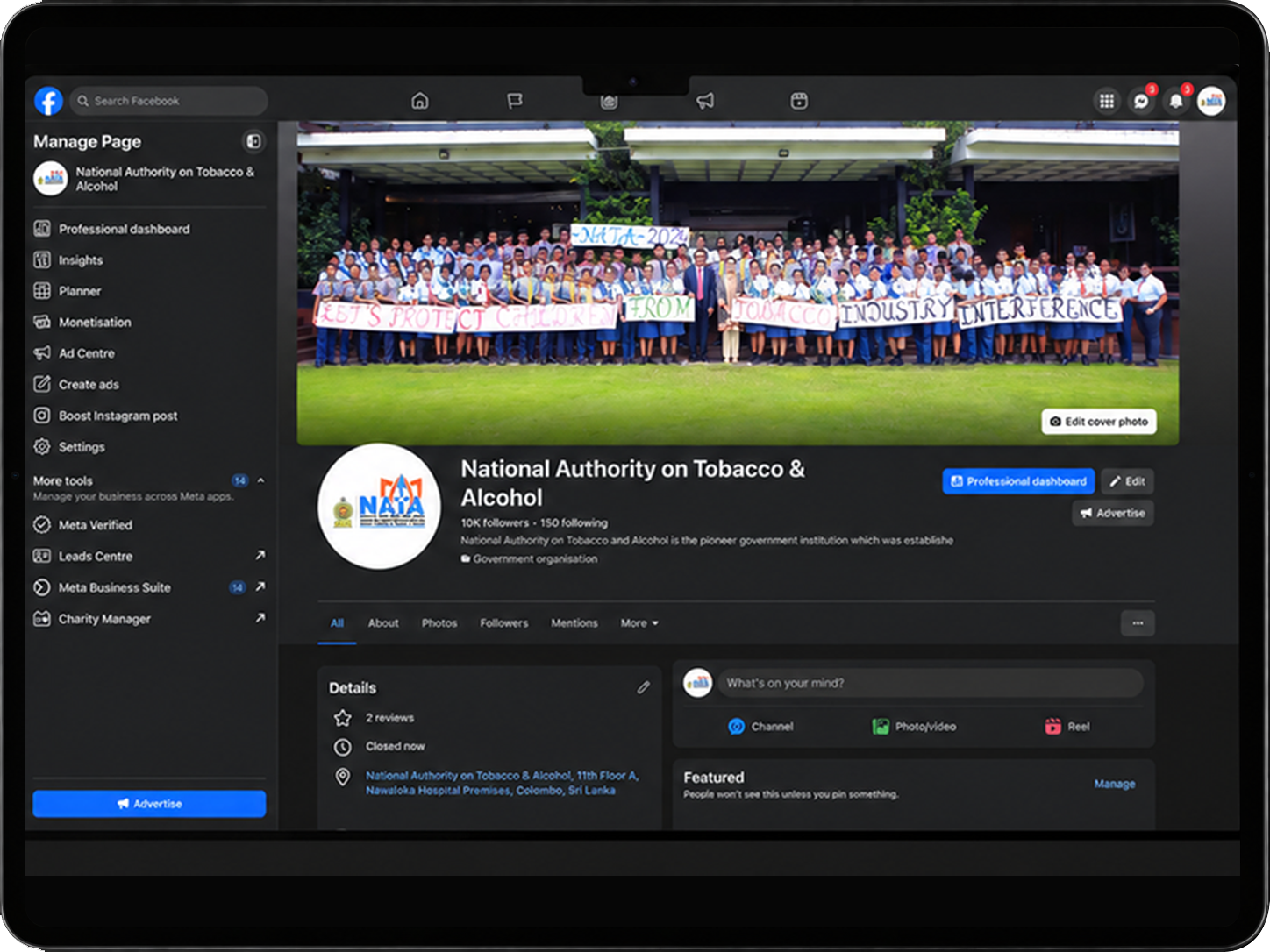This screenshot has height=952, width=1270.
Task: Create a Reel from the composer
Action: click(x=1067, y=727)
